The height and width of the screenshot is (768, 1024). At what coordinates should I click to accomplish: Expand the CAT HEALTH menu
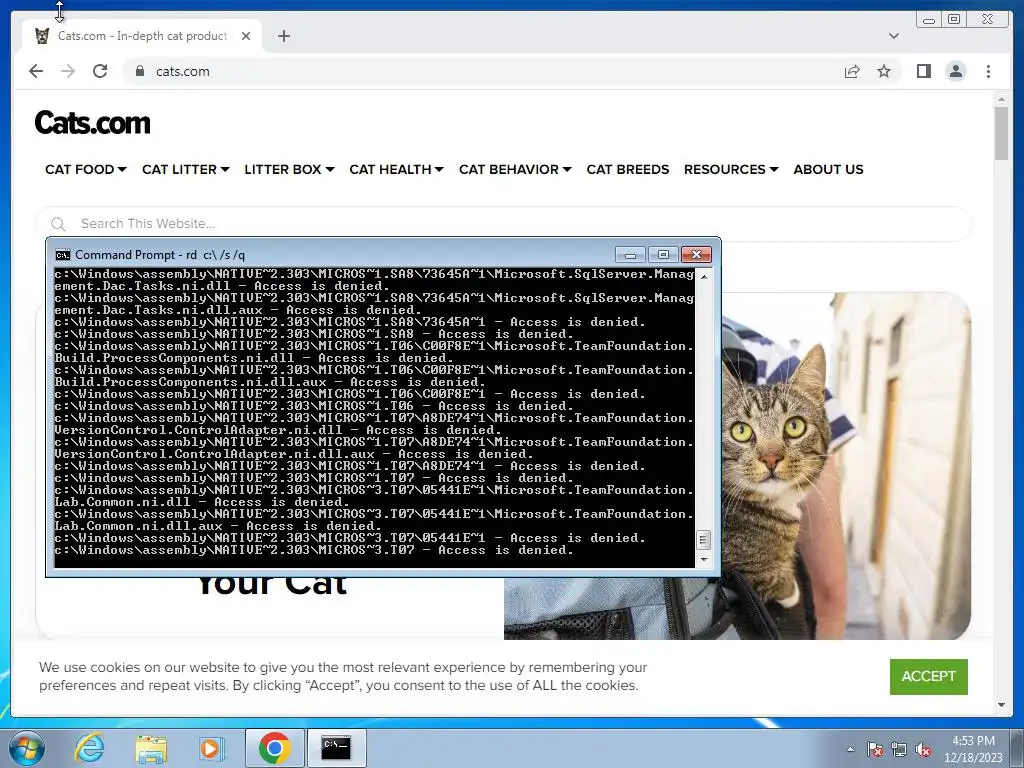click(396, 169)
